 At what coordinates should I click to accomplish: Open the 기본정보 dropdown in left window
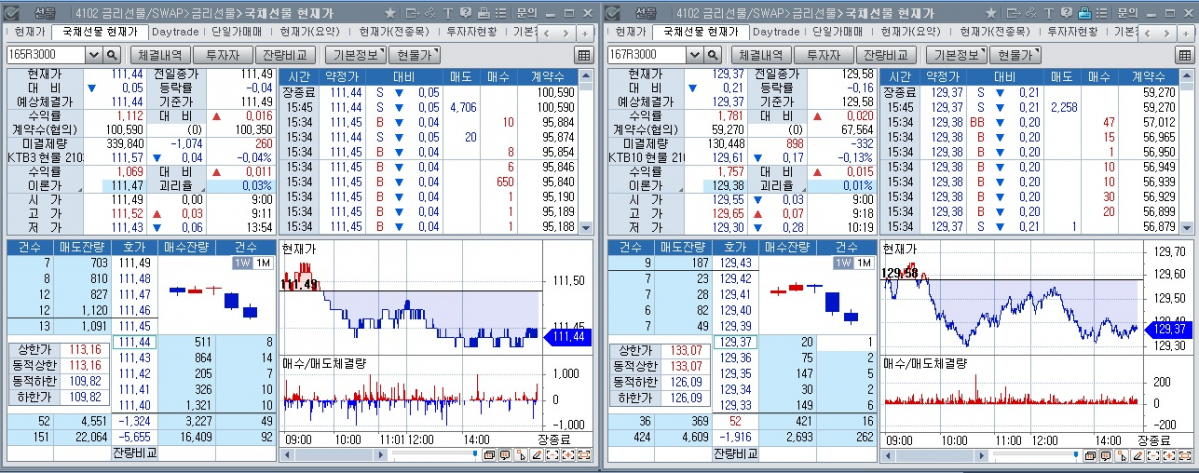pos(356,55)
